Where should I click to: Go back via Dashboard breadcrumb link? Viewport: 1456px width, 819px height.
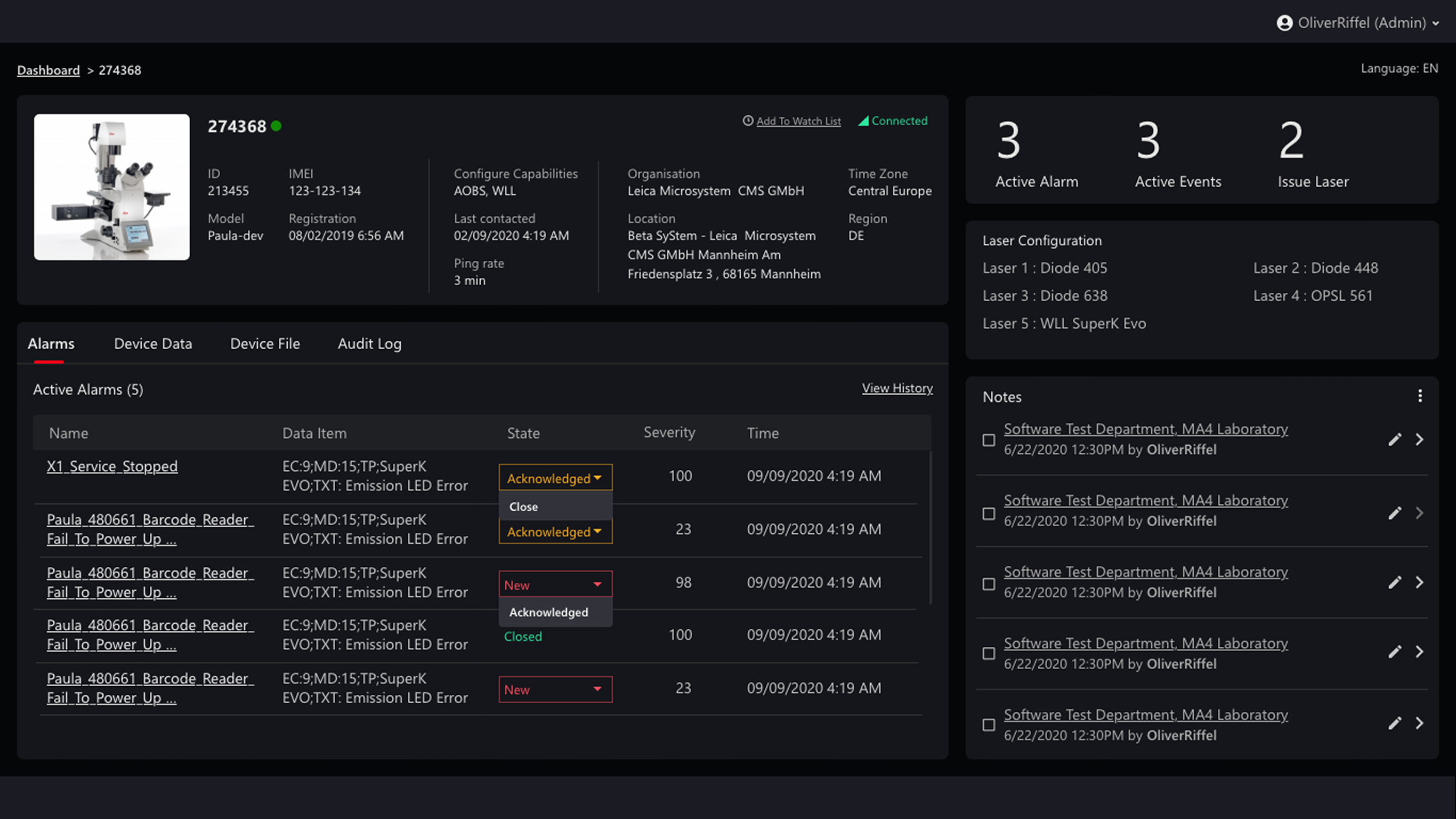[x=48, y=70]
